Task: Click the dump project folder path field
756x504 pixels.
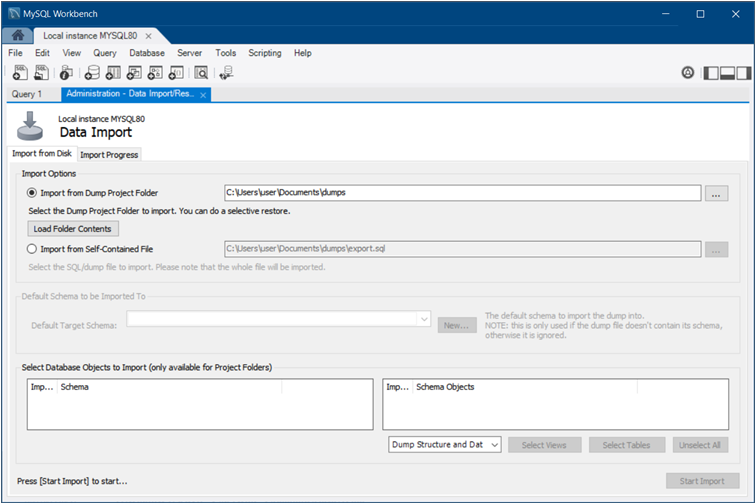Action: pyautogui.click(x=461, y=194)
